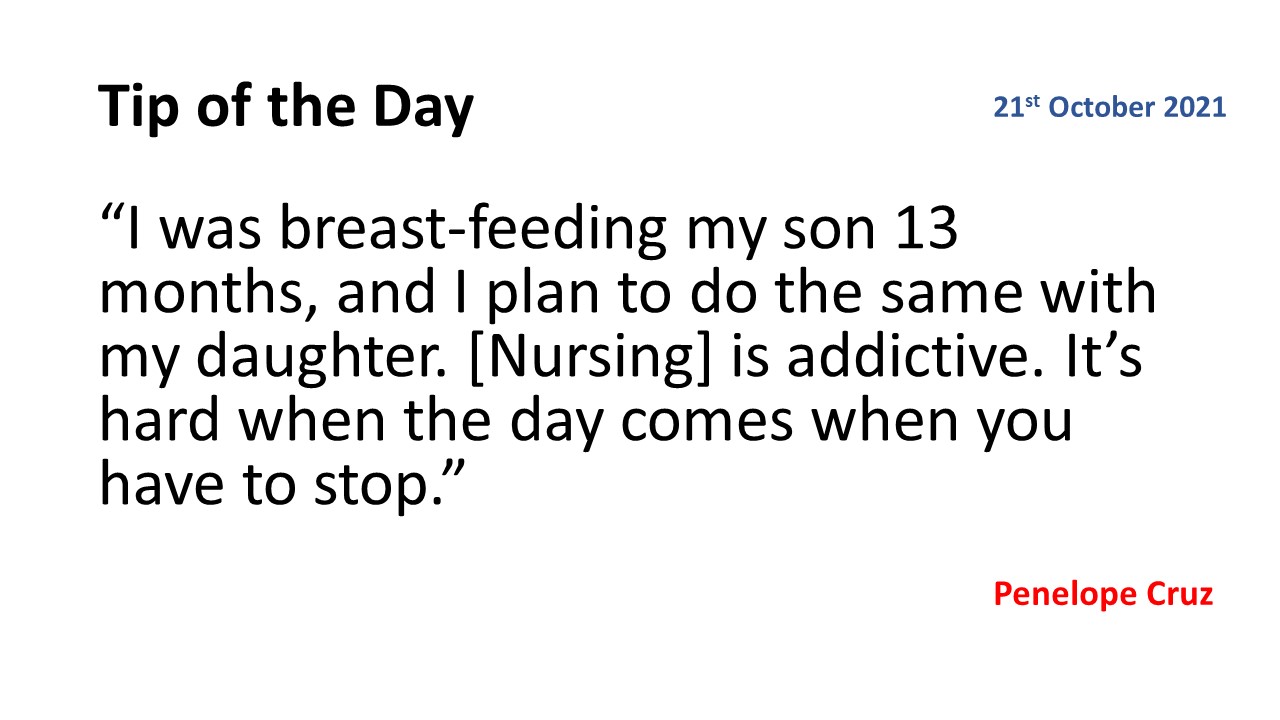
Task: Click the year 2021 in the date
Action: [x=1195, y=108]
